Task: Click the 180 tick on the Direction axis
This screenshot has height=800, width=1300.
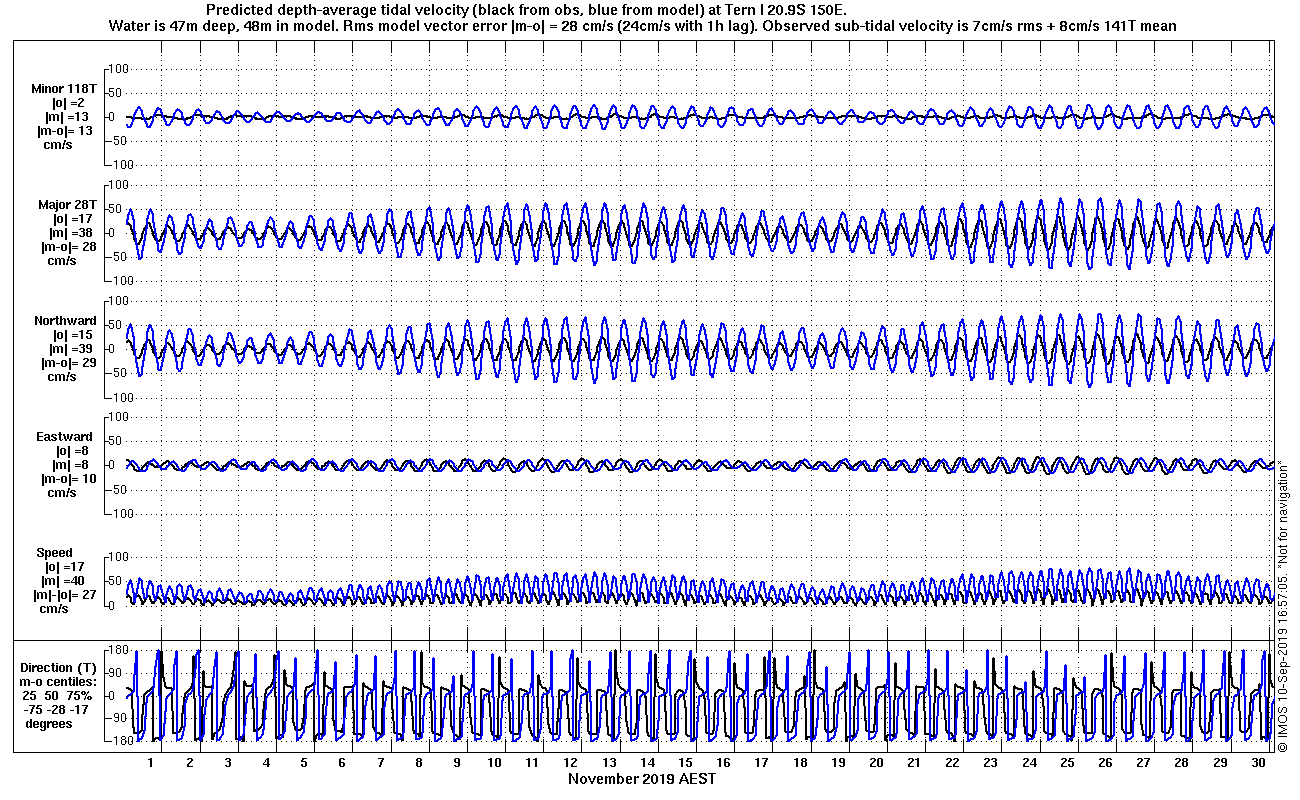Action: tap(118, 651)
